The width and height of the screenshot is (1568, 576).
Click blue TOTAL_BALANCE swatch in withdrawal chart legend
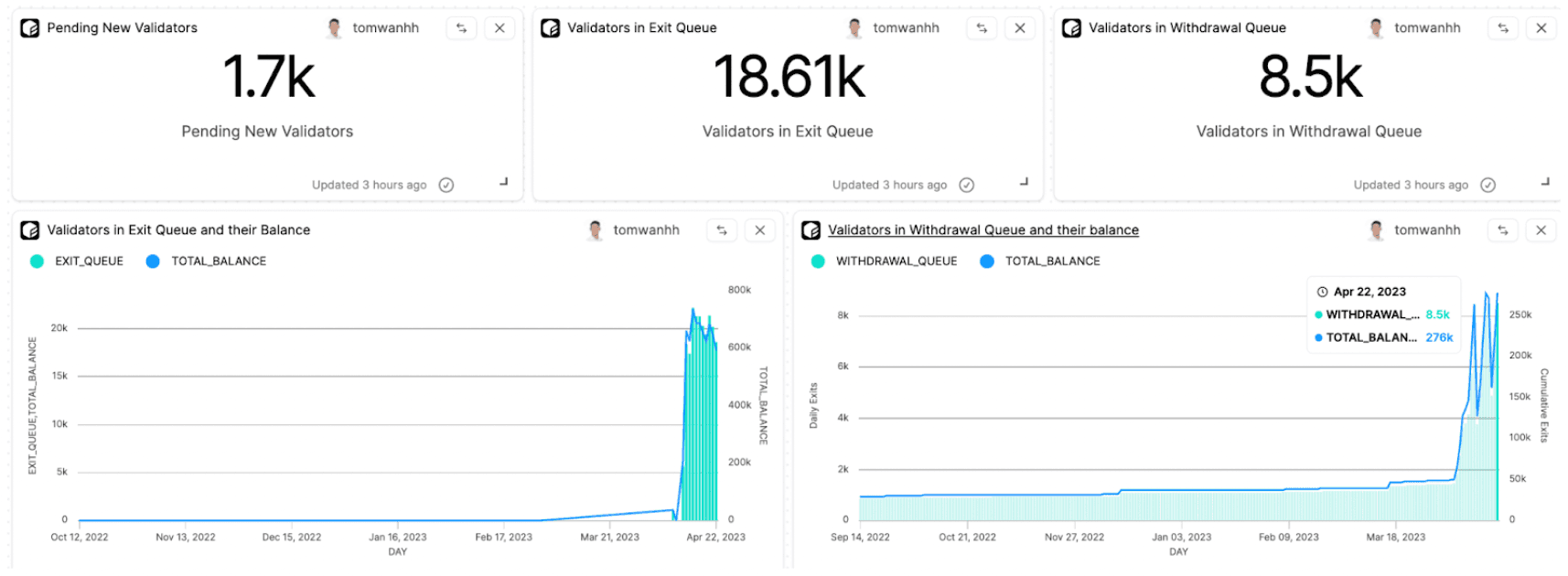coord(986,261)
